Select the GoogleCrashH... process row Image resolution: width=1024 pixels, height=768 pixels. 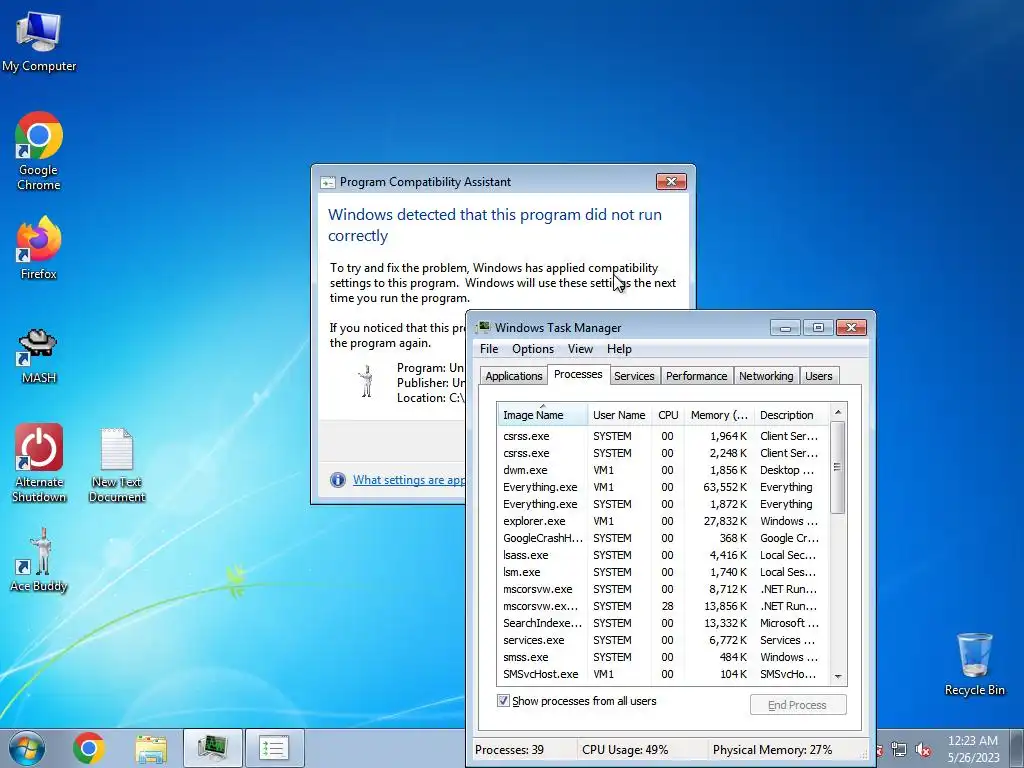tap(663, 538)
